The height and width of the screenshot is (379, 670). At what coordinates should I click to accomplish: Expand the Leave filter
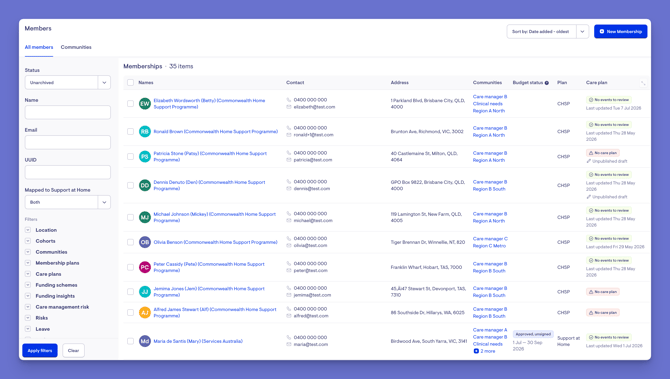(28, 329)
